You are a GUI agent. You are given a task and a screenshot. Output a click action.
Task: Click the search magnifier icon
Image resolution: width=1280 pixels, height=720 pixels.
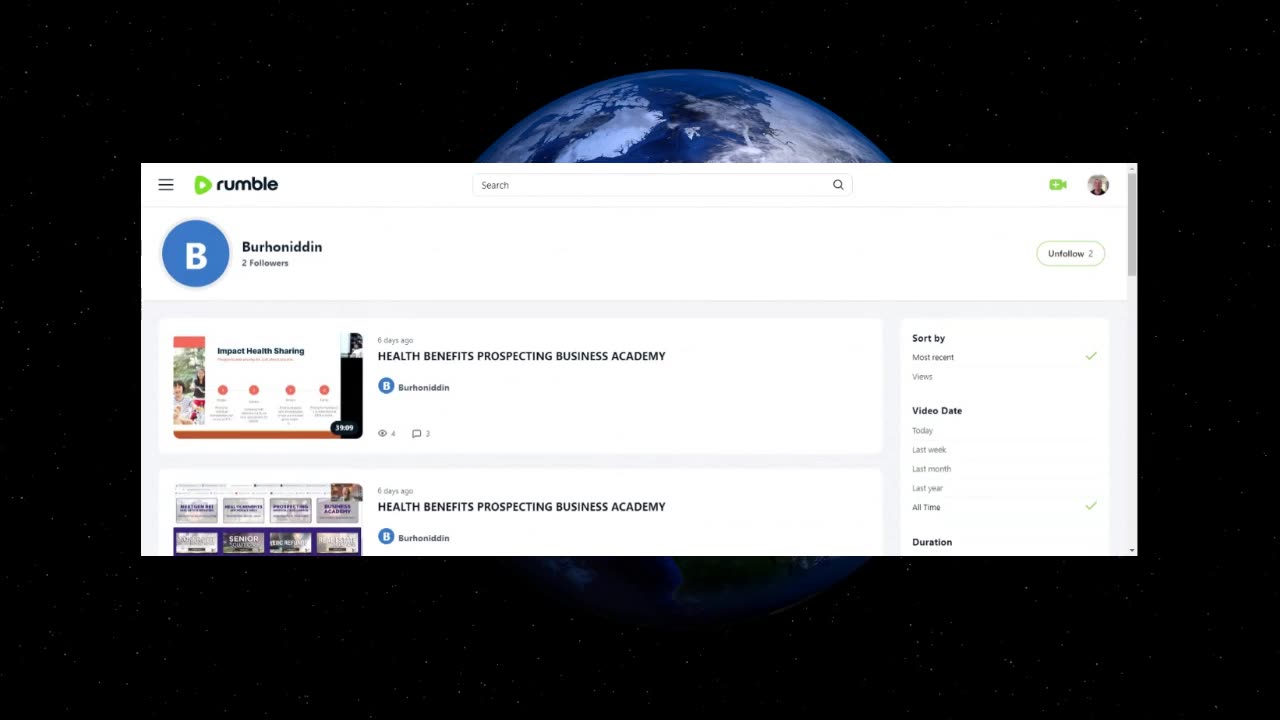click(x=838, y=185)
